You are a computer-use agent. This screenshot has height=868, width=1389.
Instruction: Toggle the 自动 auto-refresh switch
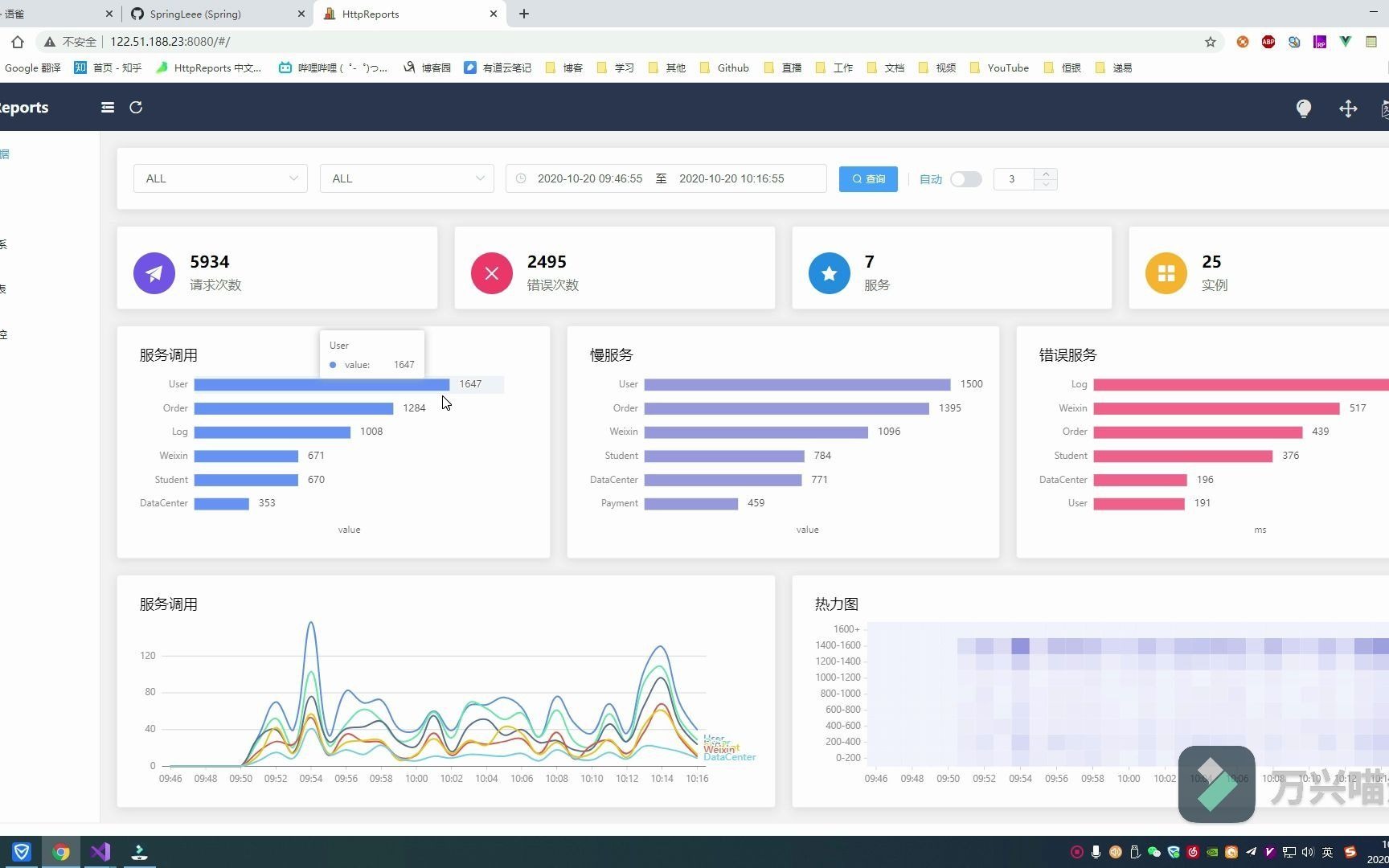click(x=966, y=179)
